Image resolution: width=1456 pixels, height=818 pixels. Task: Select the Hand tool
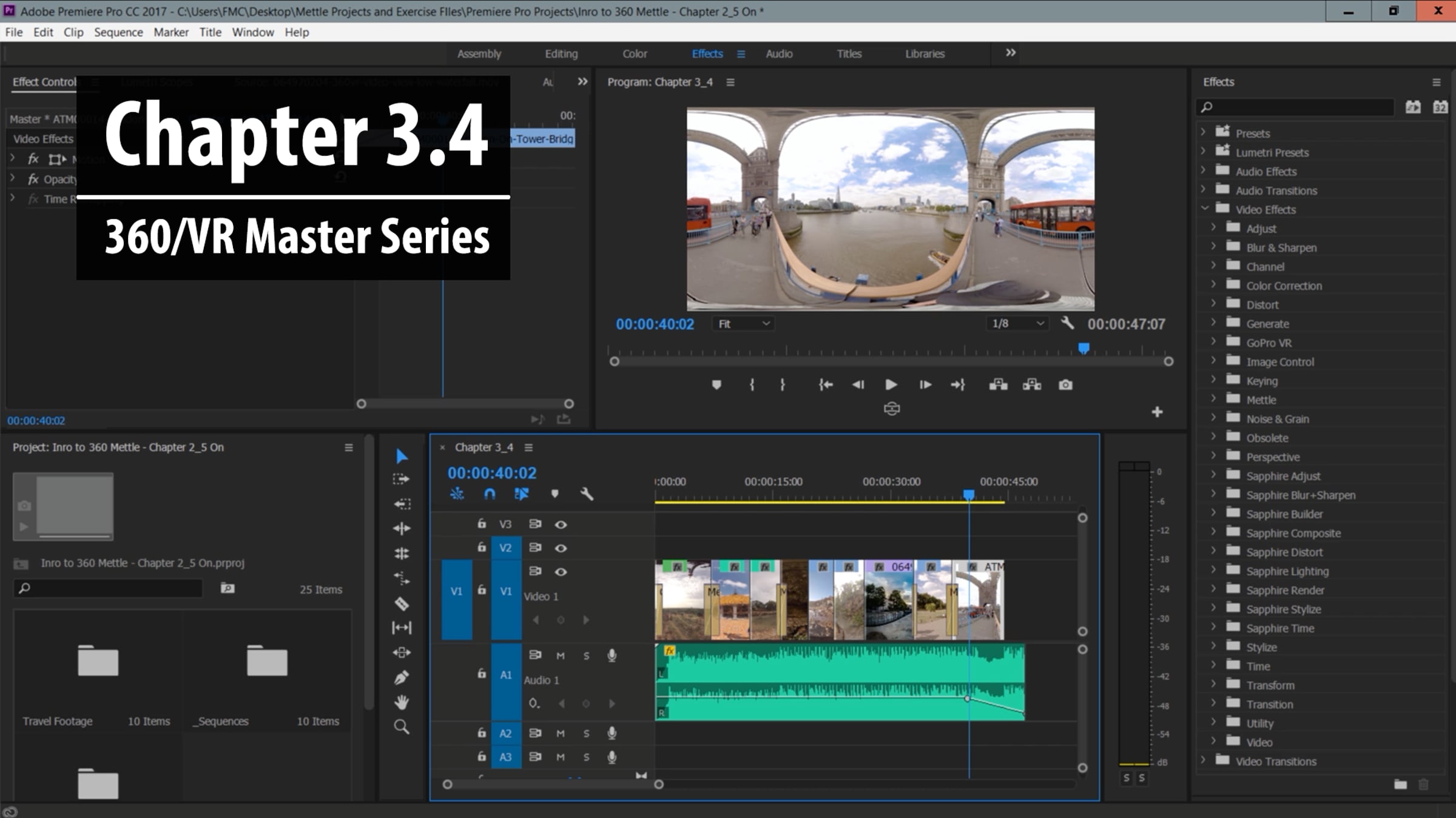[x=402, y=702]
